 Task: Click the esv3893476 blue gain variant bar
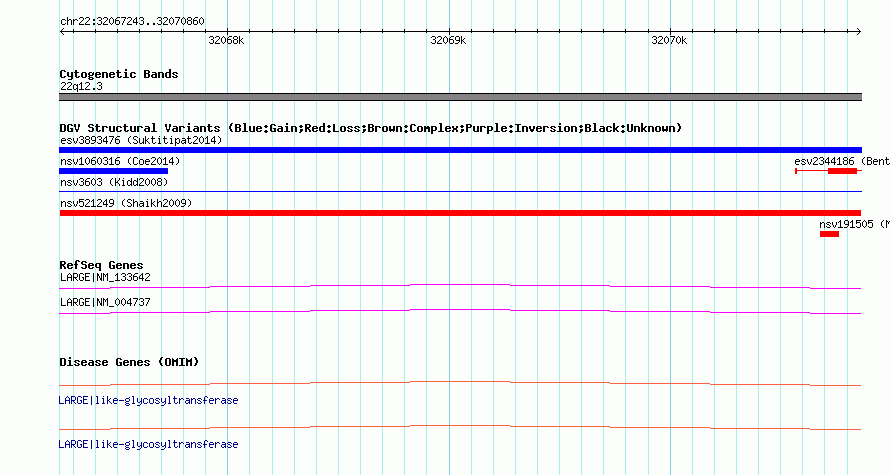[x=460, y=150]
